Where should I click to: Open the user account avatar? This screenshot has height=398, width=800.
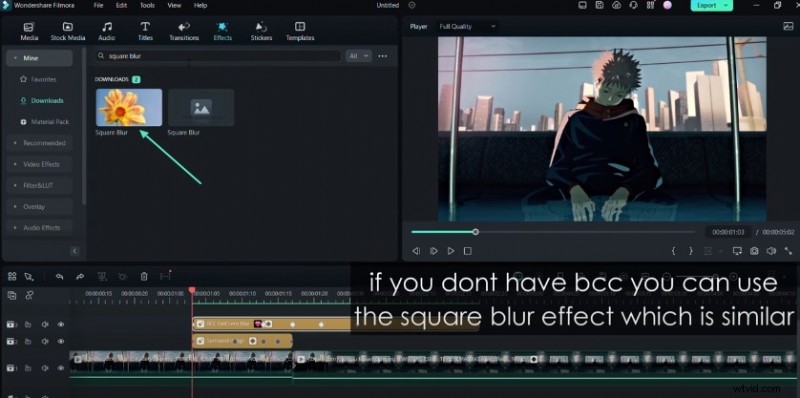[667, 5]
